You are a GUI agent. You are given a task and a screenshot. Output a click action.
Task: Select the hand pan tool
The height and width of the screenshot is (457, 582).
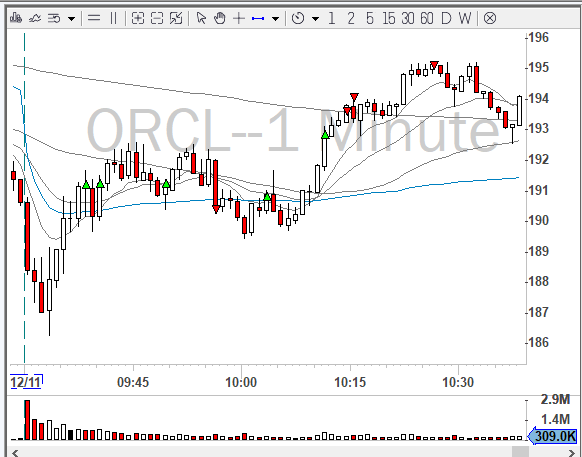click(x=220, y=18)
